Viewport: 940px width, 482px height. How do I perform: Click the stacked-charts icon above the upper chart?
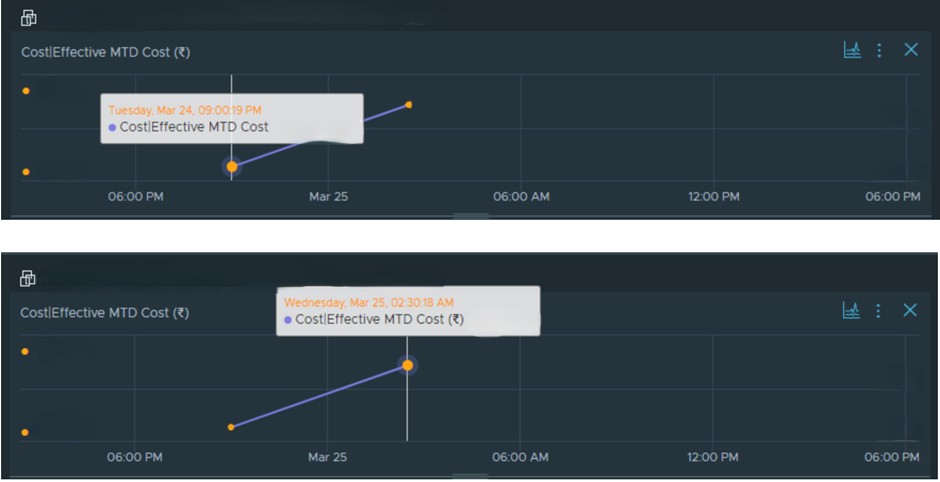tap(29, 18)
